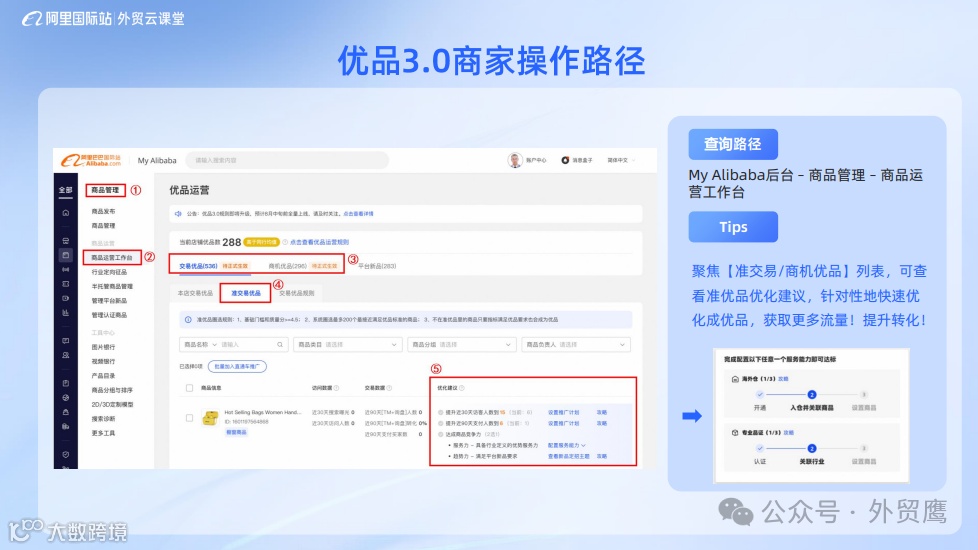Open 更多工具 in sidebar menu
The width and height of the screenshot is (978, 550).
point(103,433)
